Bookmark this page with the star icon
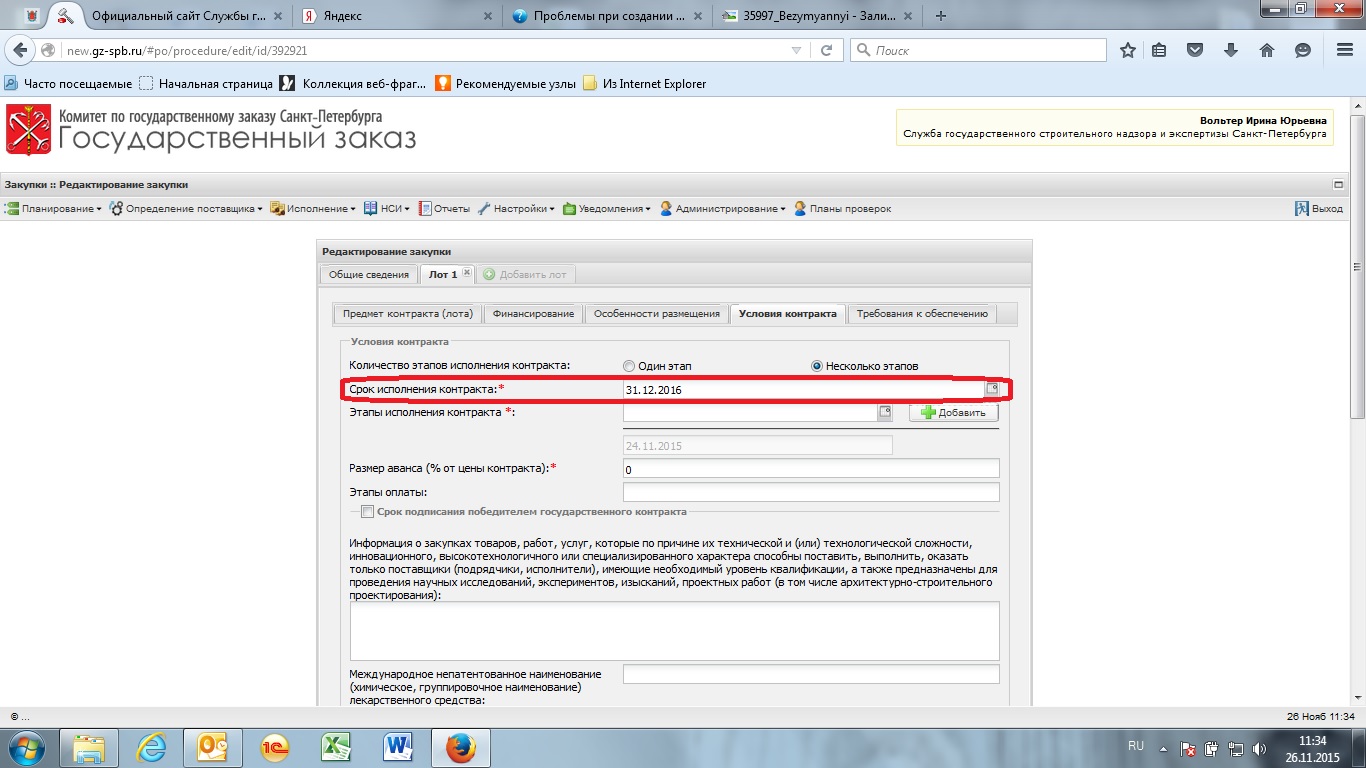Screen dimensions: 1366x768 (x=1128, y=50)
